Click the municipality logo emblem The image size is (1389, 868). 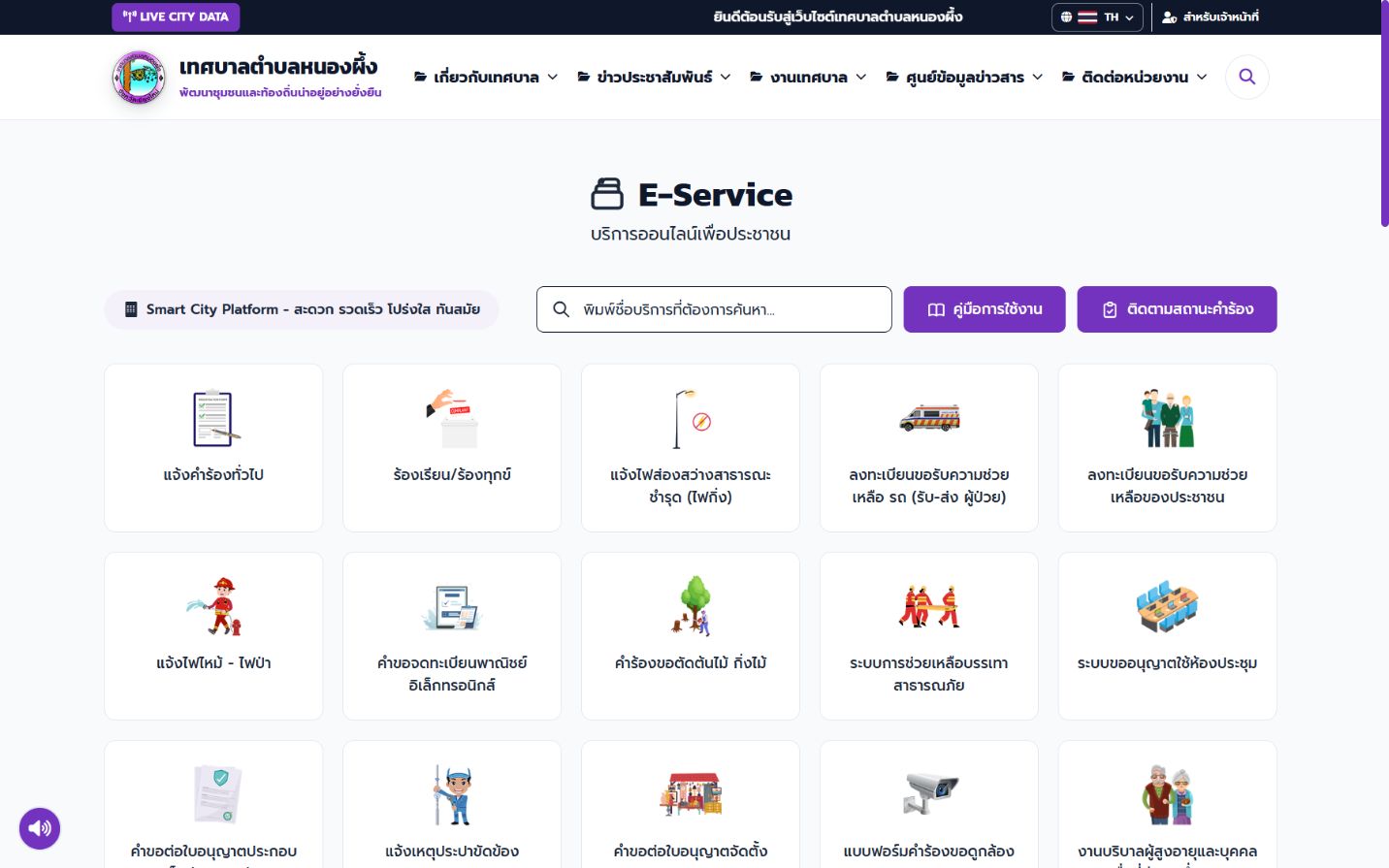point(139,78)
